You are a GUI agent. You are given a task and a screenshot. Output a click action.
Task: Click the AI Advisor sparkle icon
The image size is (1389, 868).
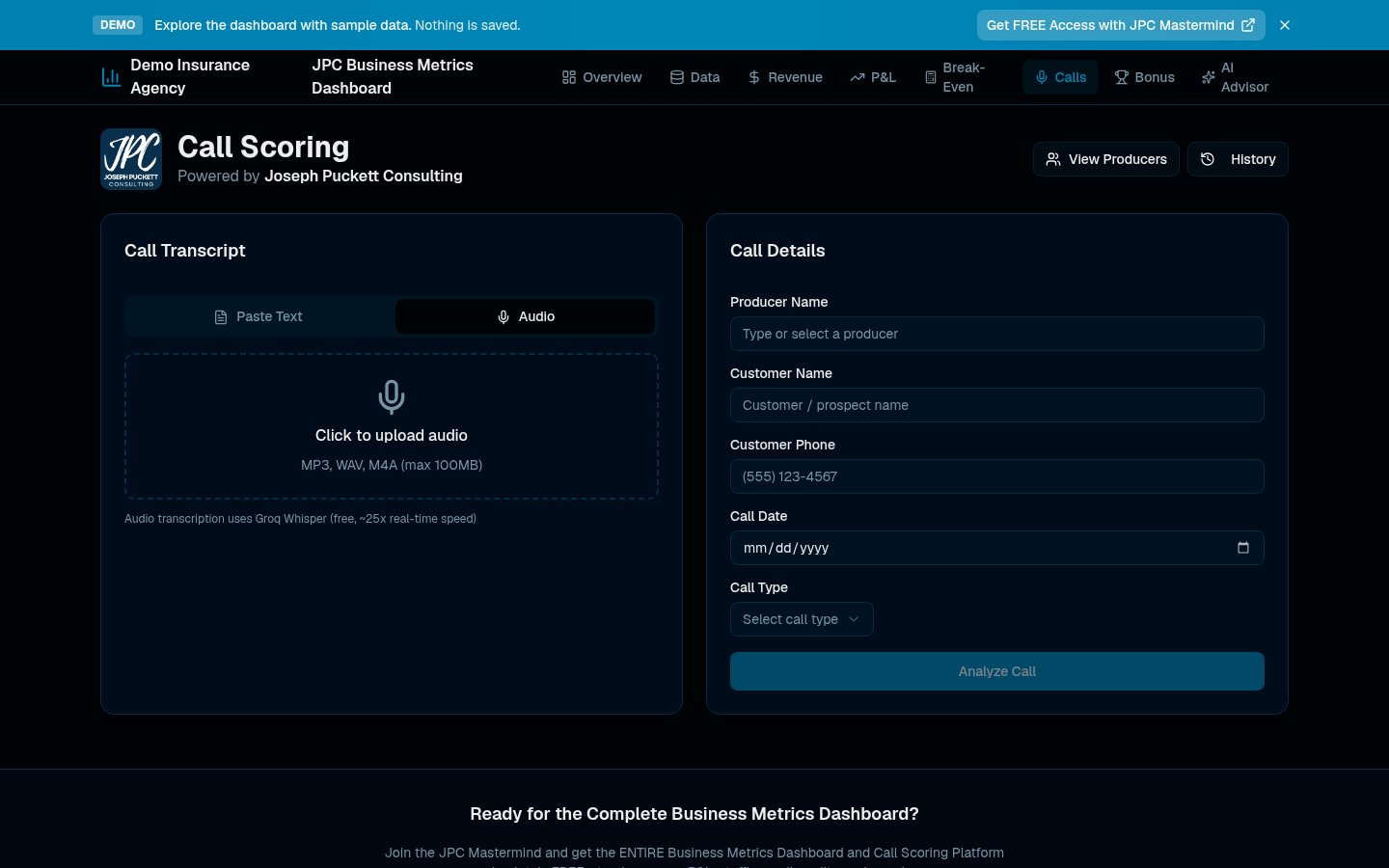click(1209, 77)
